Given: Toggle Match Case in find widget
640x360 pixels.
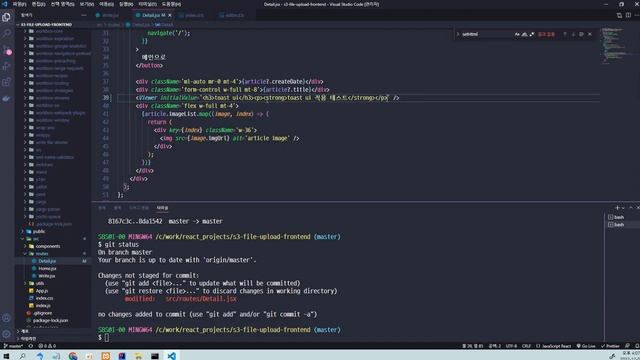Looking at the screenshot, I should tap(517, 34).
